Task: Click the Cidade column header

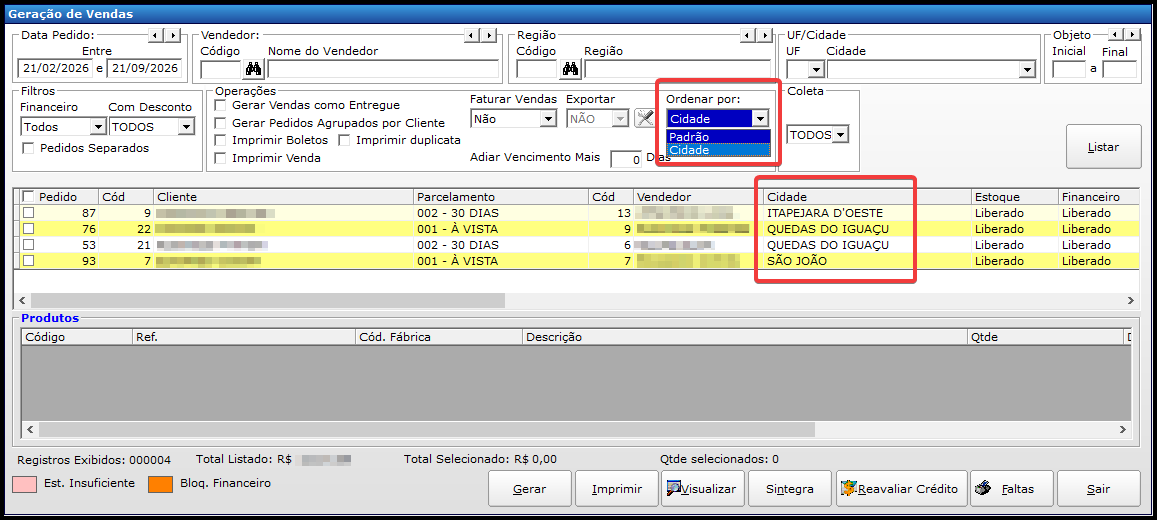Action: (x=866, y=197)
